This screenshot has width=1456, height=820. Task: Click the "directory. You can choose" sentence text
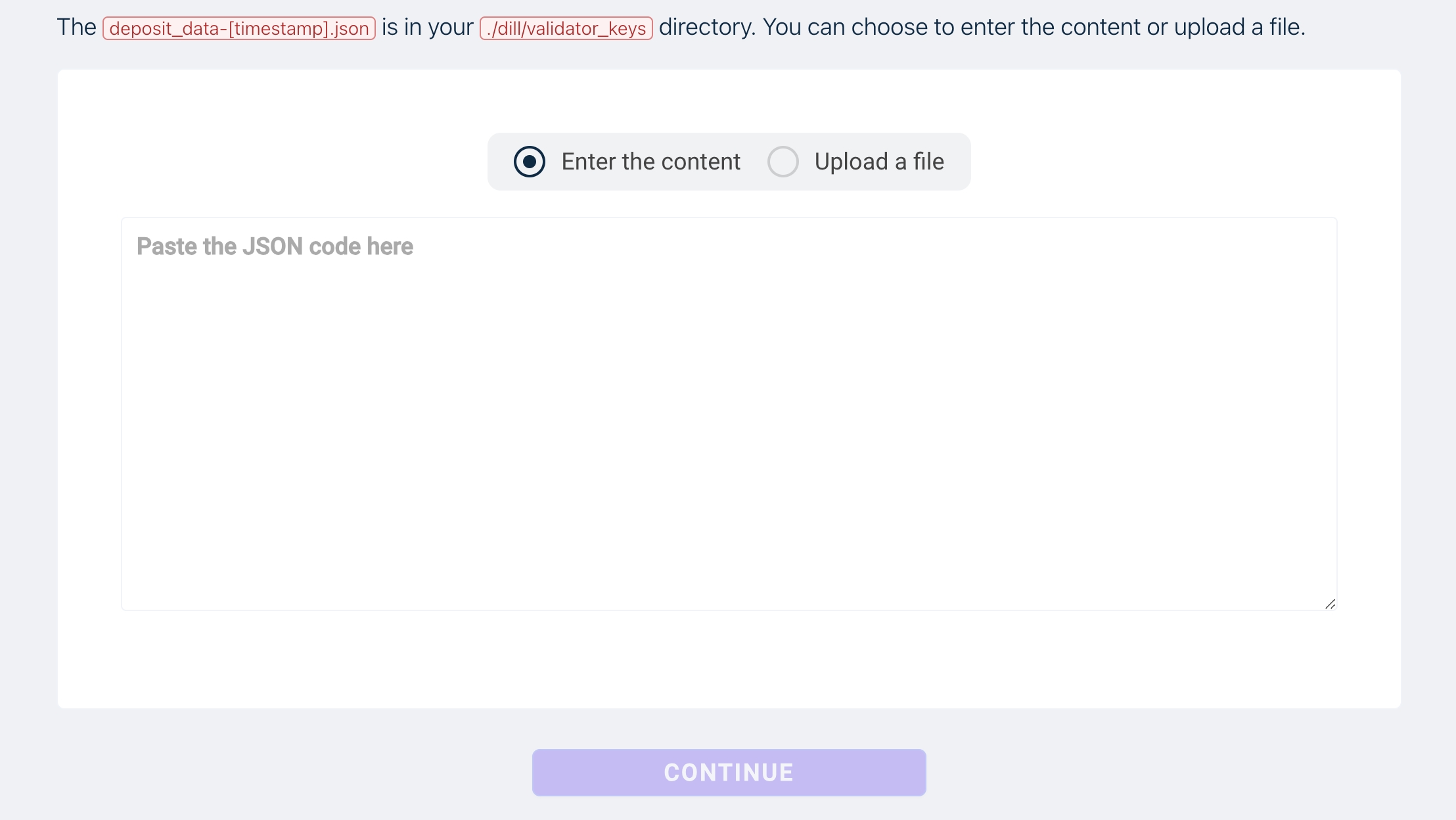tap(854, 28)
